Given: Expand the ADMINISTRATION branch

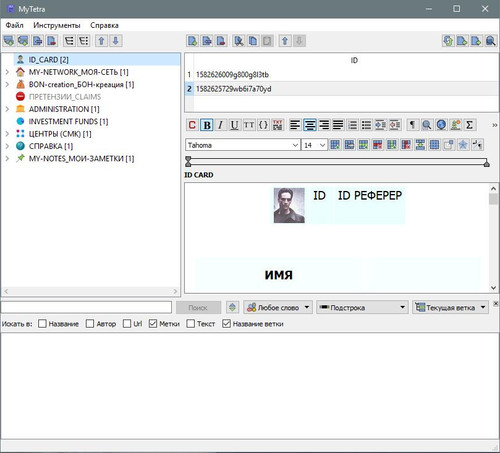Looking at the screenshot, I should (7, 109).
